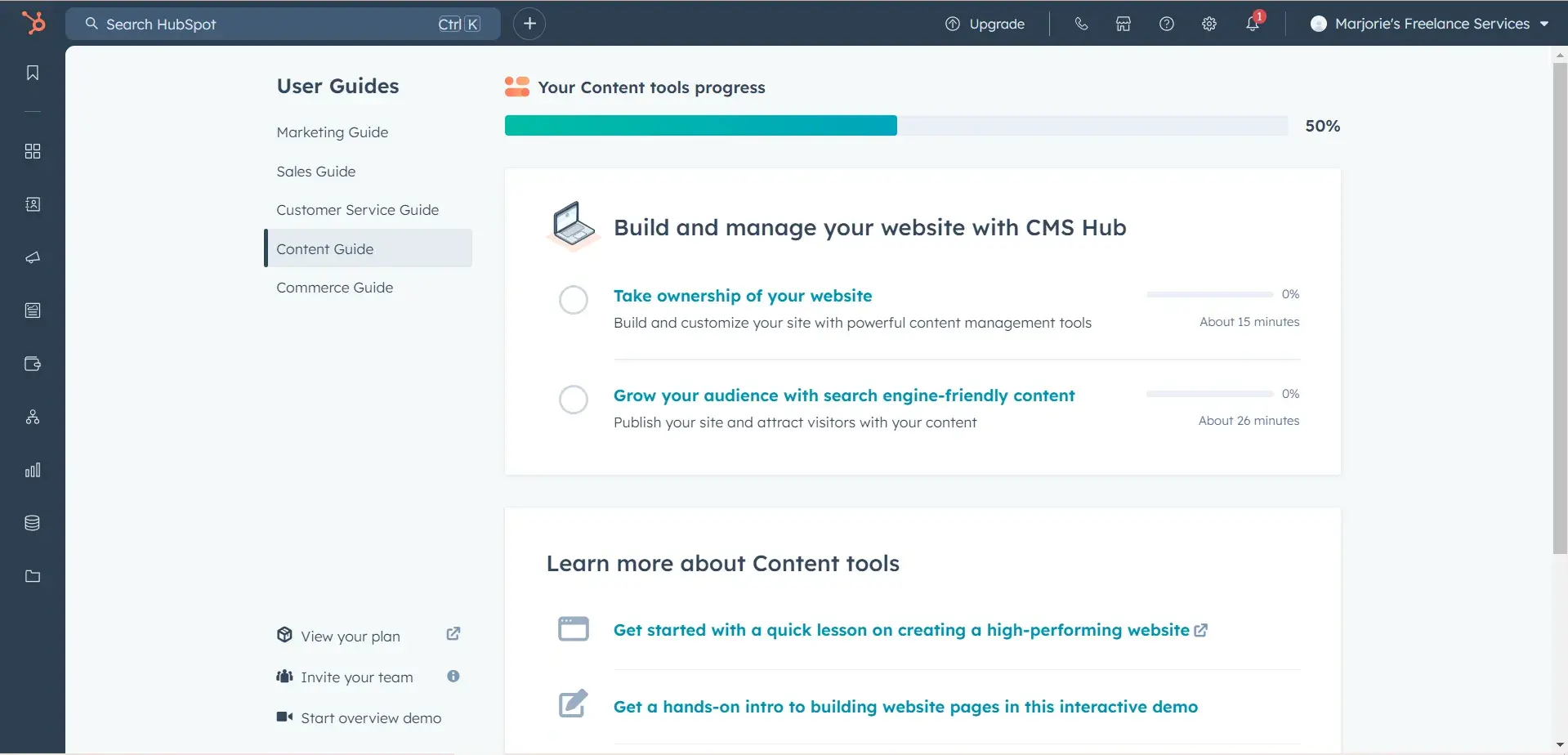Click the Upgrade arrow icon
1568x755 pixels.
pyautogui.click(x=953, y=24)
